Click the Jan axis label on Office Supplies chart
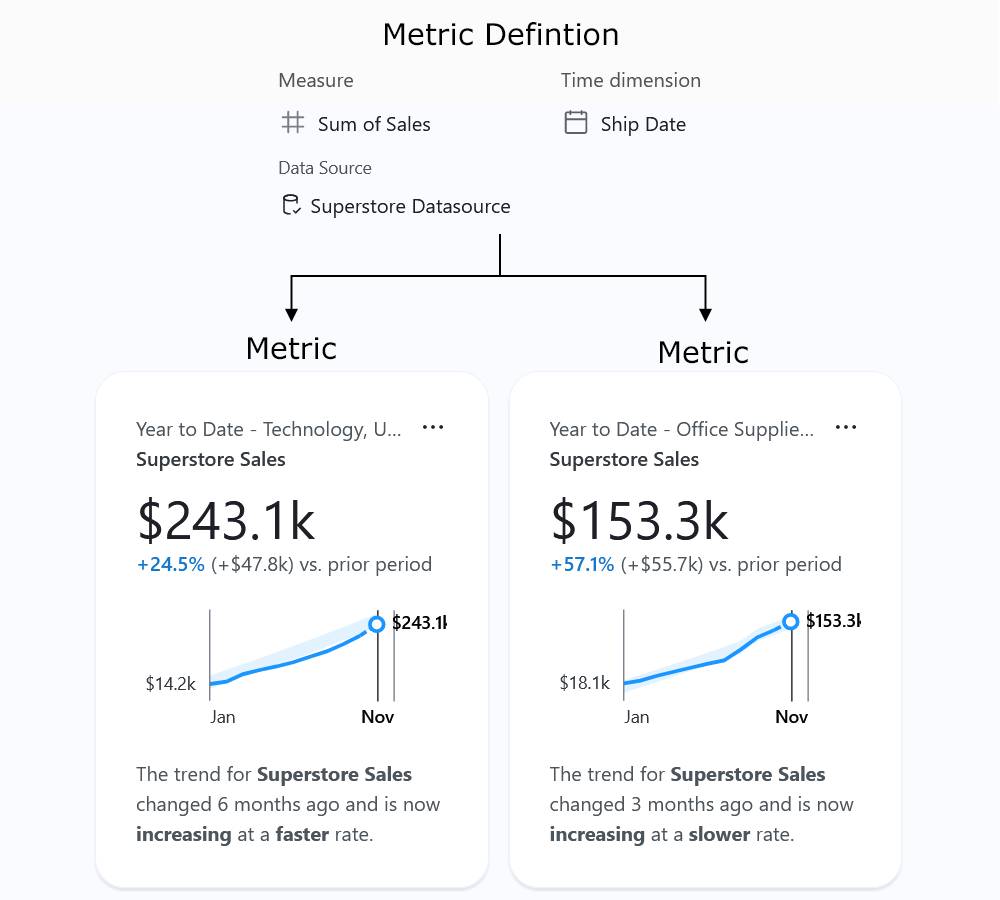This screenshot has width=1000, height=900. pyautogui.click(x=637, y=716)
